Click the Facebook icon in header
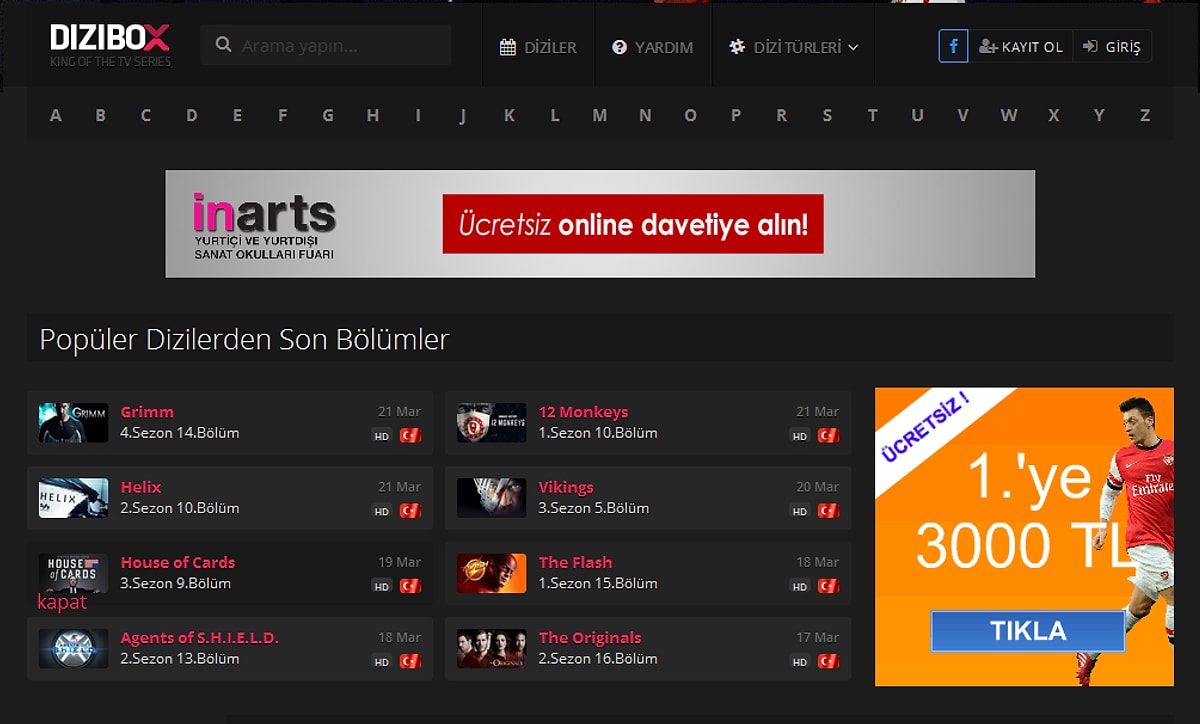The width and height of the screenshot is (1200, 724). [953, 46]
